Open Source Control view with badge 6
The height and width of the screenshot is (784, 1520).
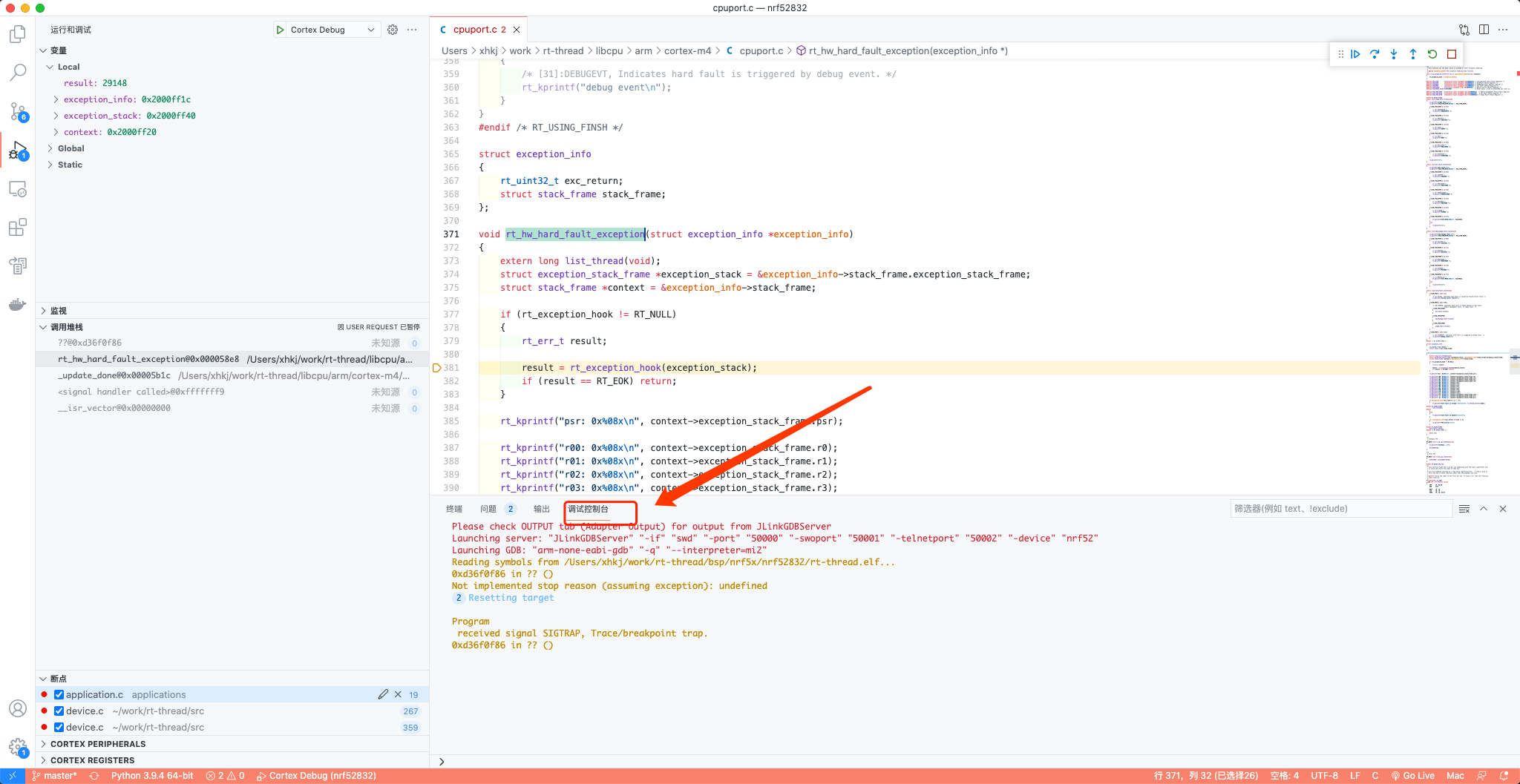[18, 111]
